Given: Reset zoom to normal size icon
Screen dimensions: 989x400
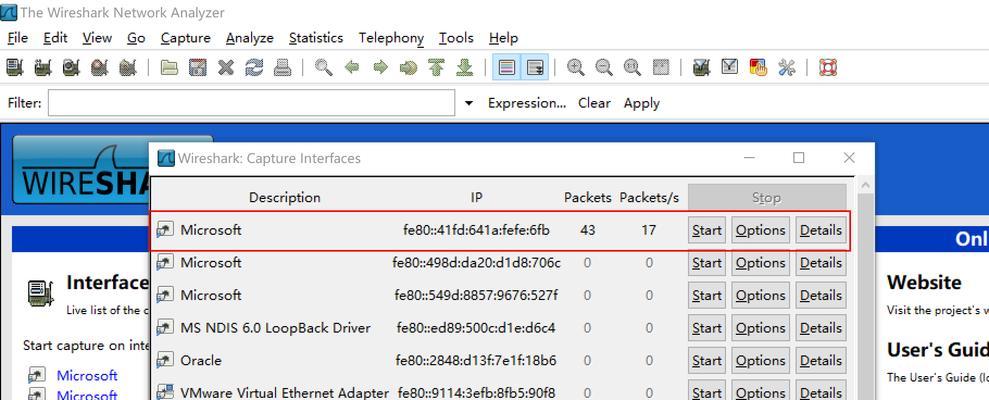Looking at the screenshot, I should tap(632, 68).
